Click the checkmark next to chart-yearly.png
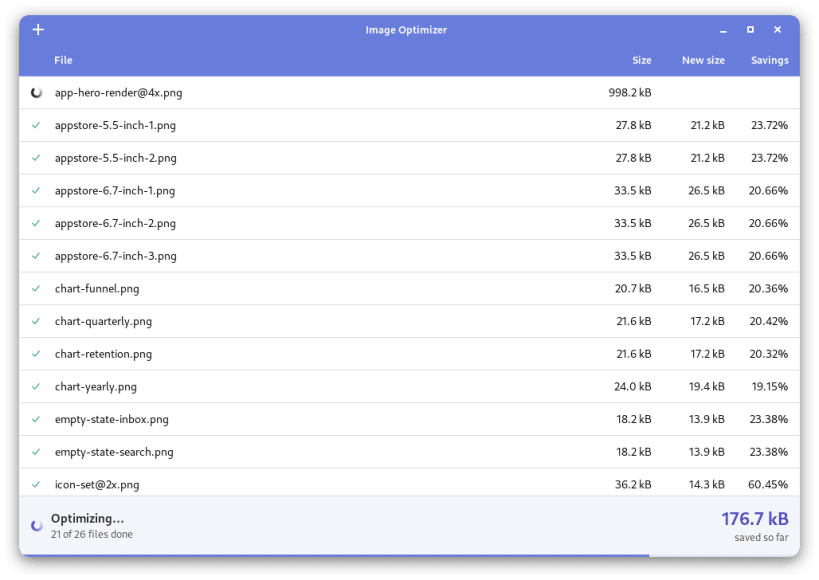This screenshot has height=580, width=819. click(x=36, y=387)
